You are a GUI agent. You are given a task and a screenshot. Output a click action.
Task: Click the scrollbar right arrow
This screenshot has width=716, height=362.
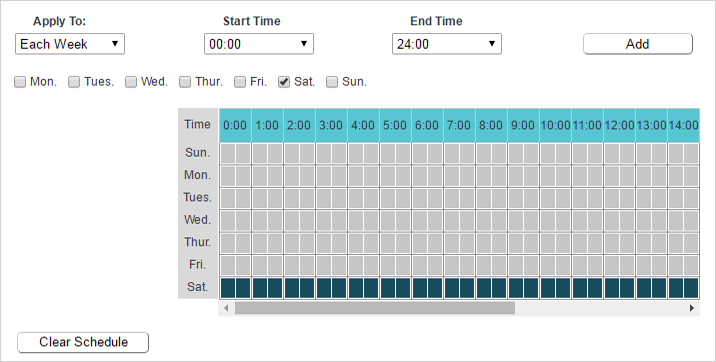tap(692, 308)
